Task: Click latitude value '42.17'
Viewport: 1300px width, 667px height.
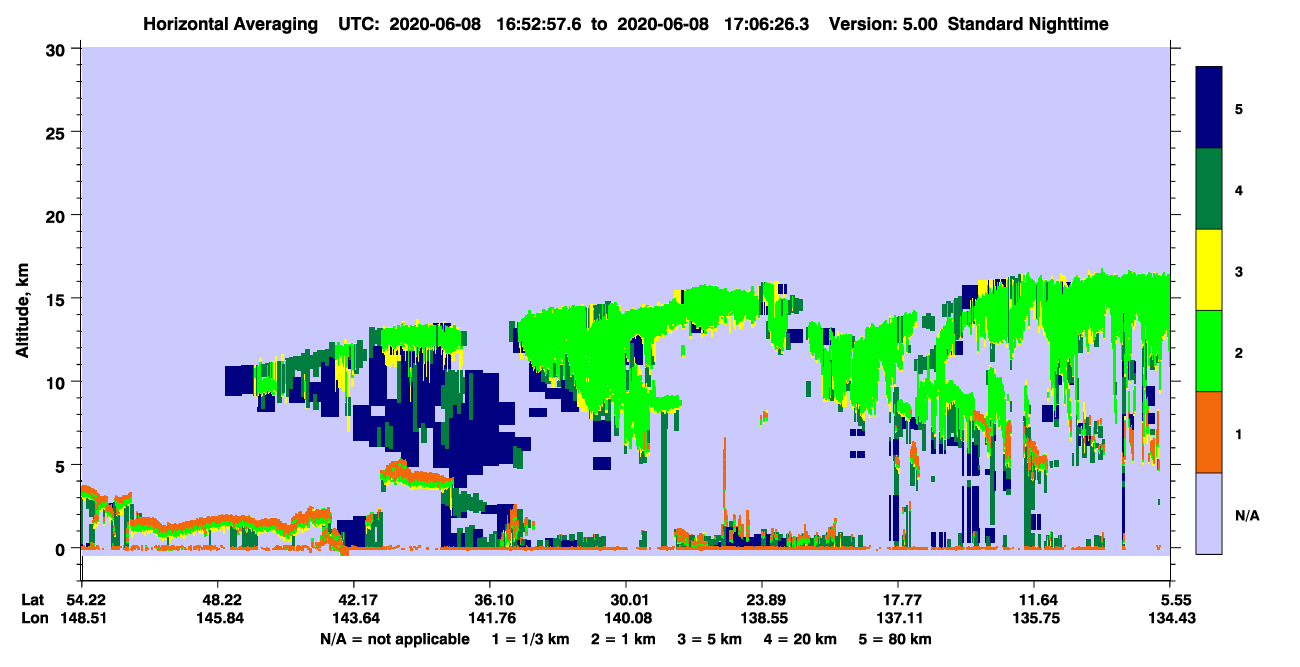Action: click(x=353, y=600)
